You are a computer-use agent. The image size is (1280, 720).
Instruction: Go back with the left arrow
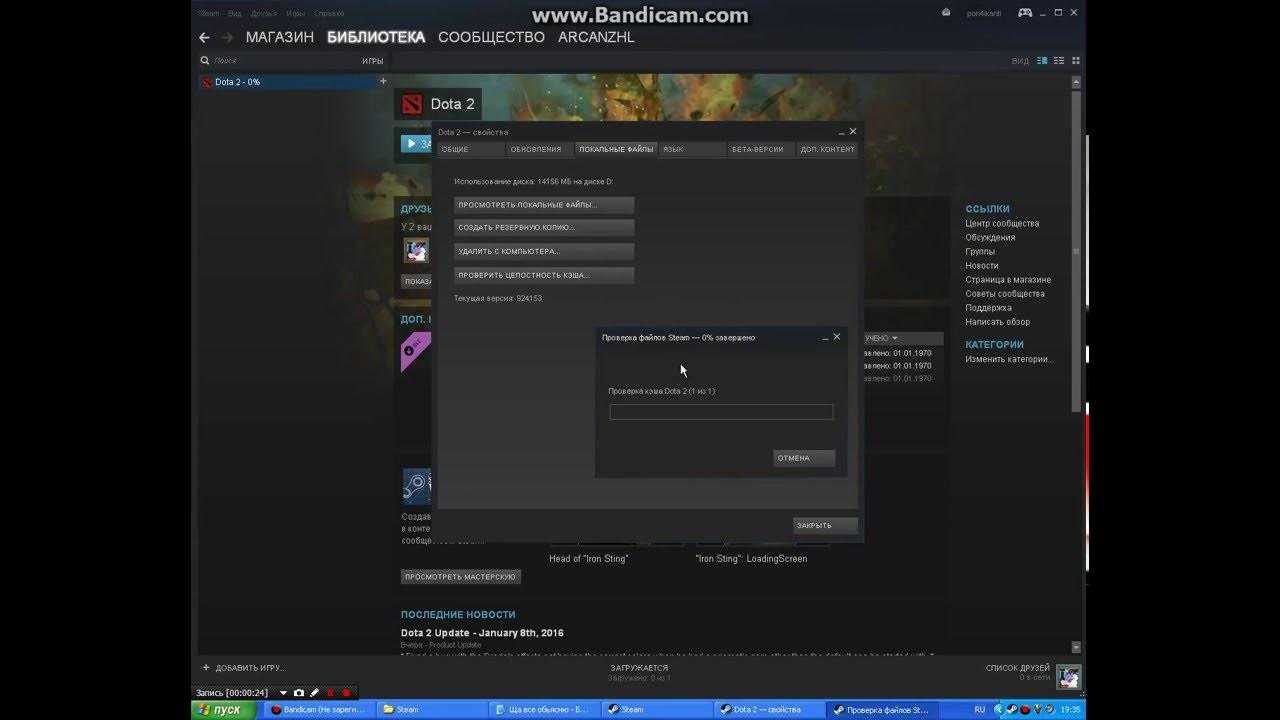point(204,37)
